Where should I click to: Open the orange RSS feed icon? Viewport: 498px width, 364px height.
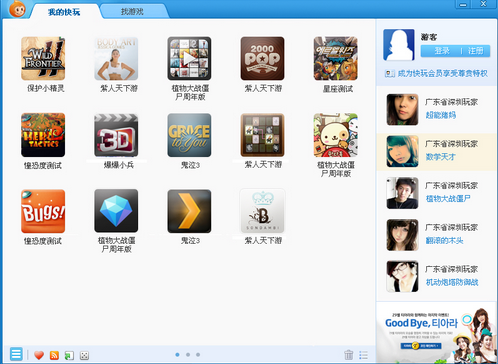coord(54,355)
